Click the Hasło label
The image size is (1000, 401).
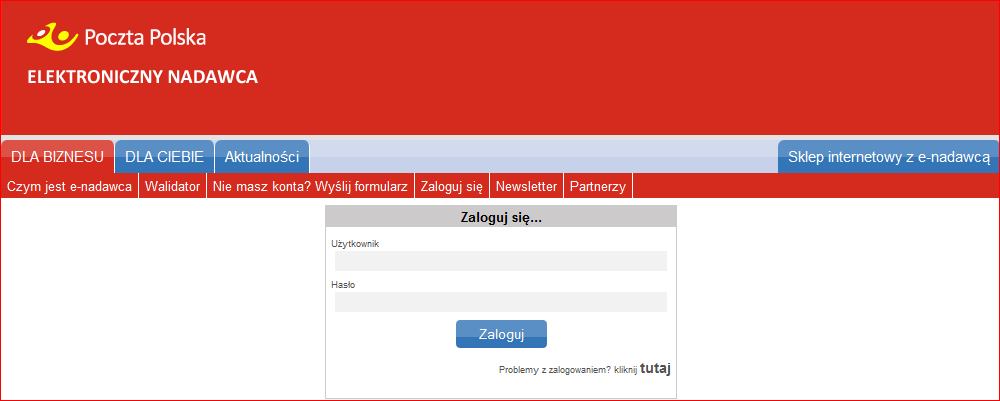pyautogui.click(x=343, y=285)
